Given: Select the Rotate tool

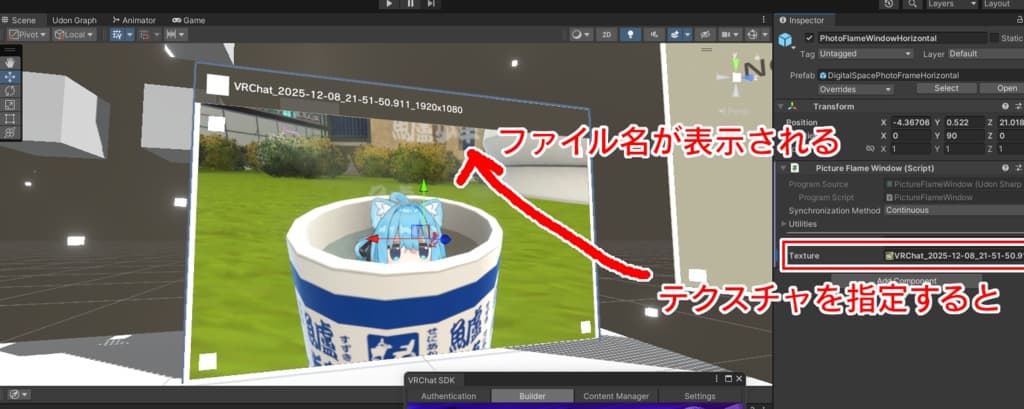Looking at the screenshot, I should pos(10,90).
